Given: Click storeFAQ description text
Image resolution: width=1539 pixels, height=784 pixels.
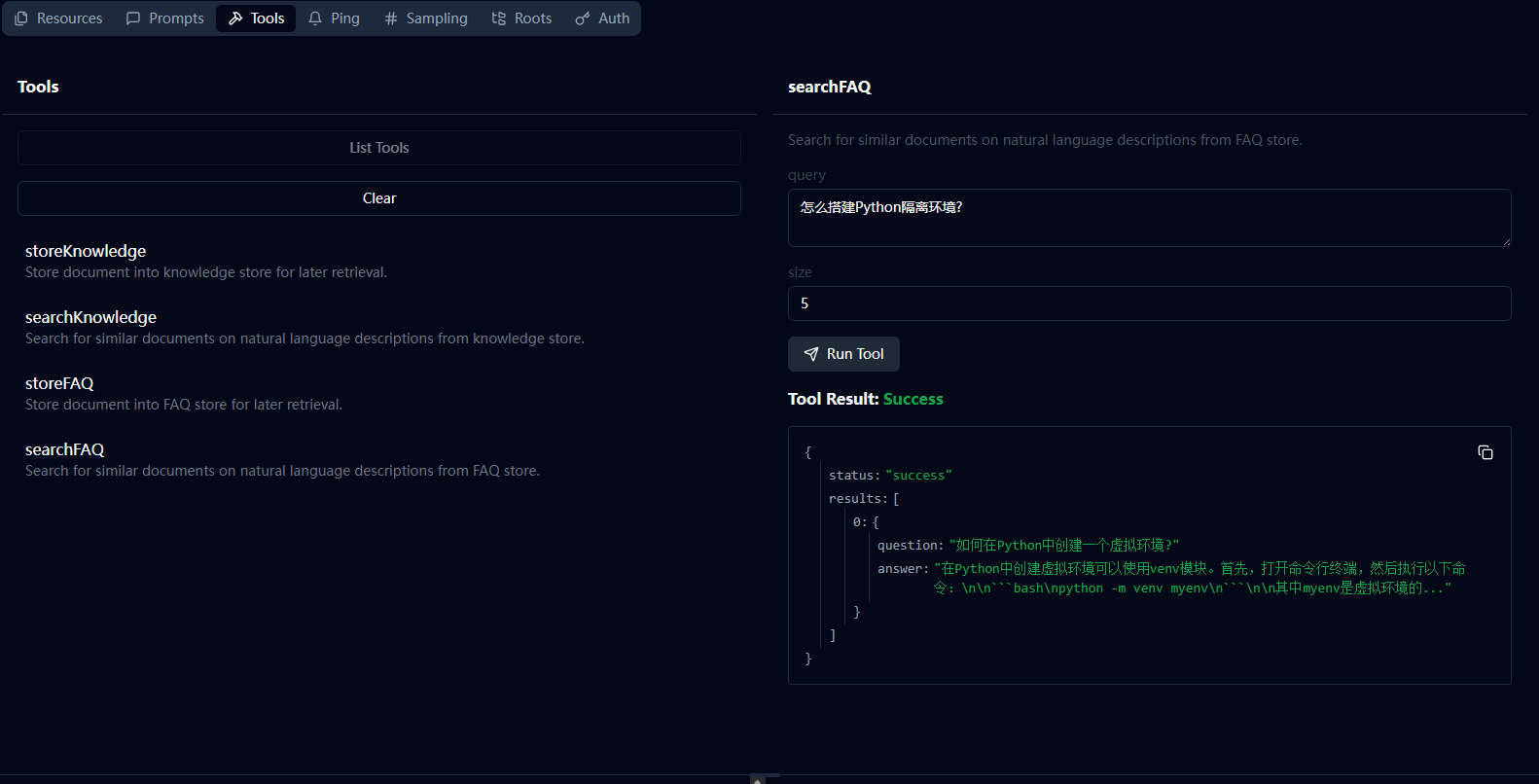Looking at the screenshot, I should pyautogui.click(x=184, y=405).
